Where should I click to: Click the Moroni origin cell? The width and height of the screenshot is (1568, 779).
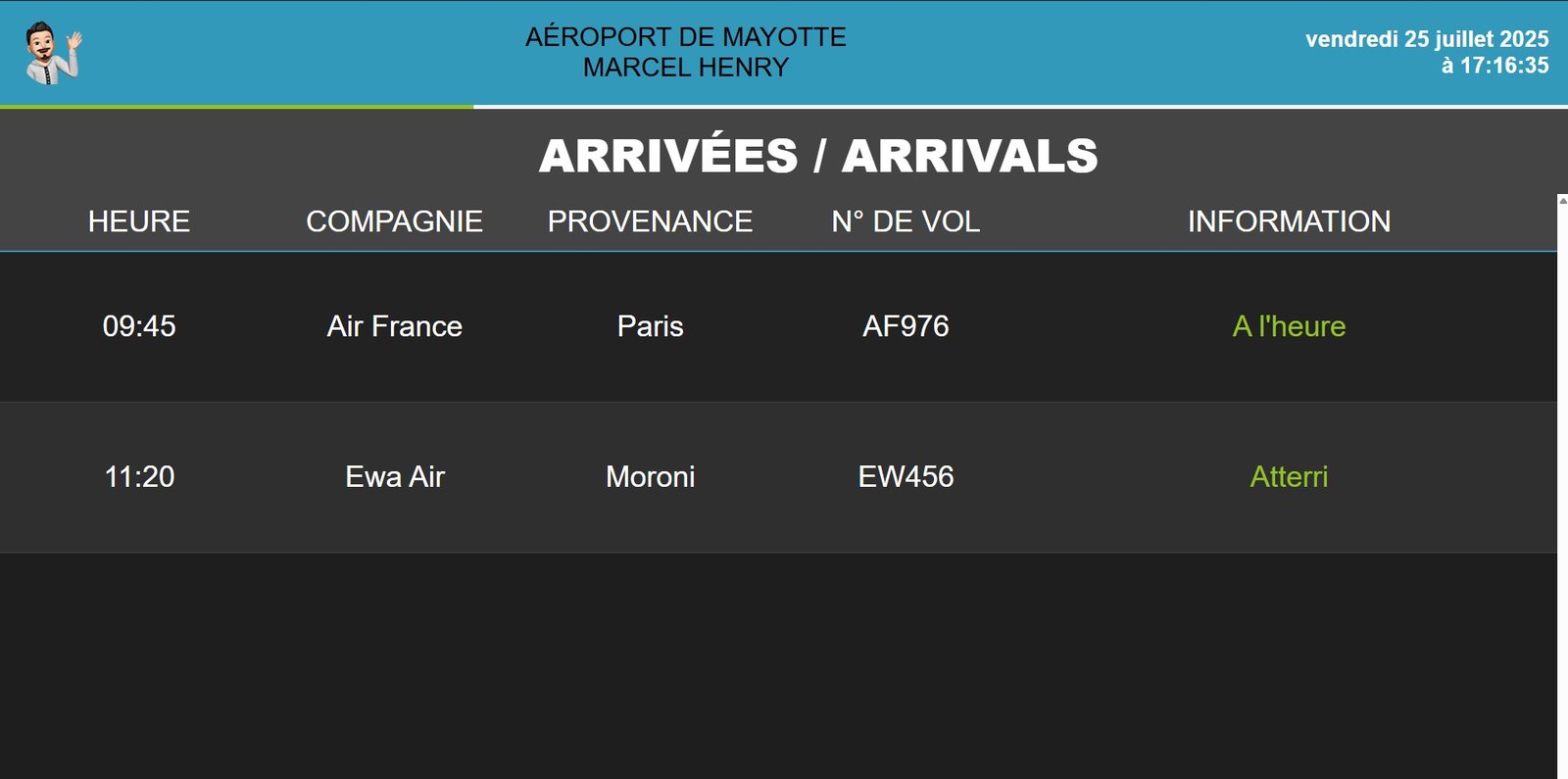(x=650, y=477)
